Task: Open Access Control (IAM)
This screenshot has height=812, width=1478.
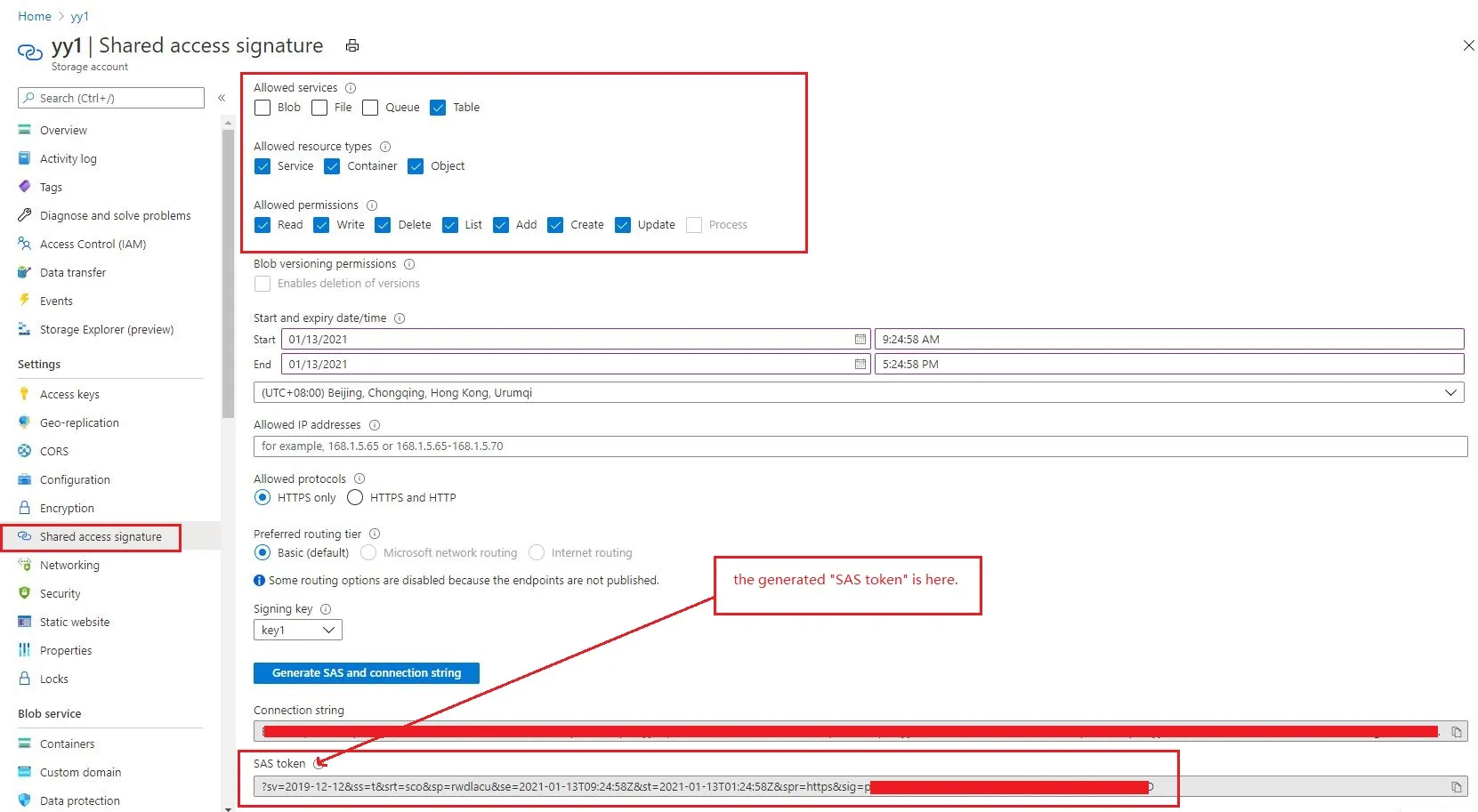Action: (93, 244)
